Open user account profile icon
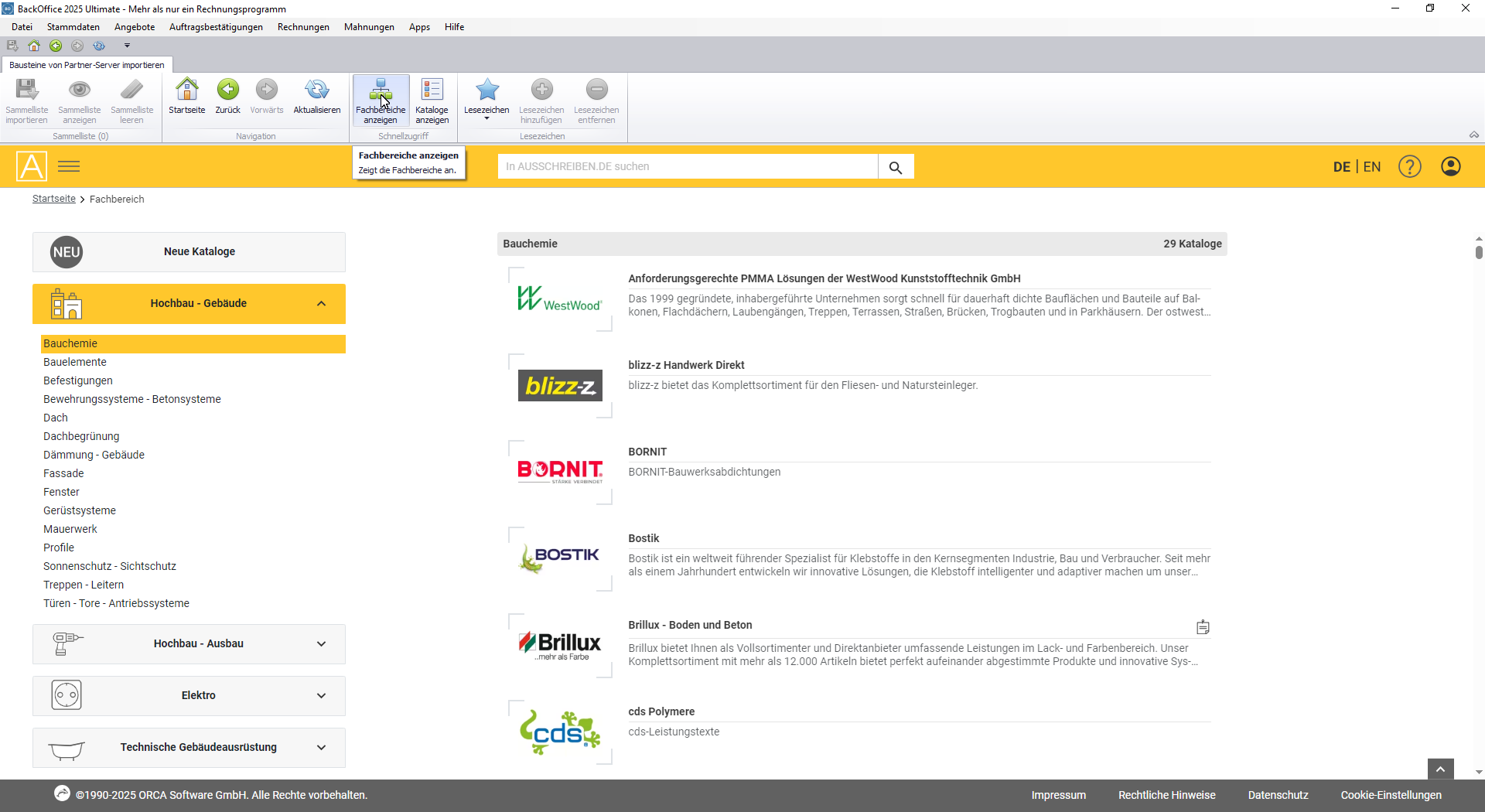Screen dimensions: 1485x812 point(1451,166)
